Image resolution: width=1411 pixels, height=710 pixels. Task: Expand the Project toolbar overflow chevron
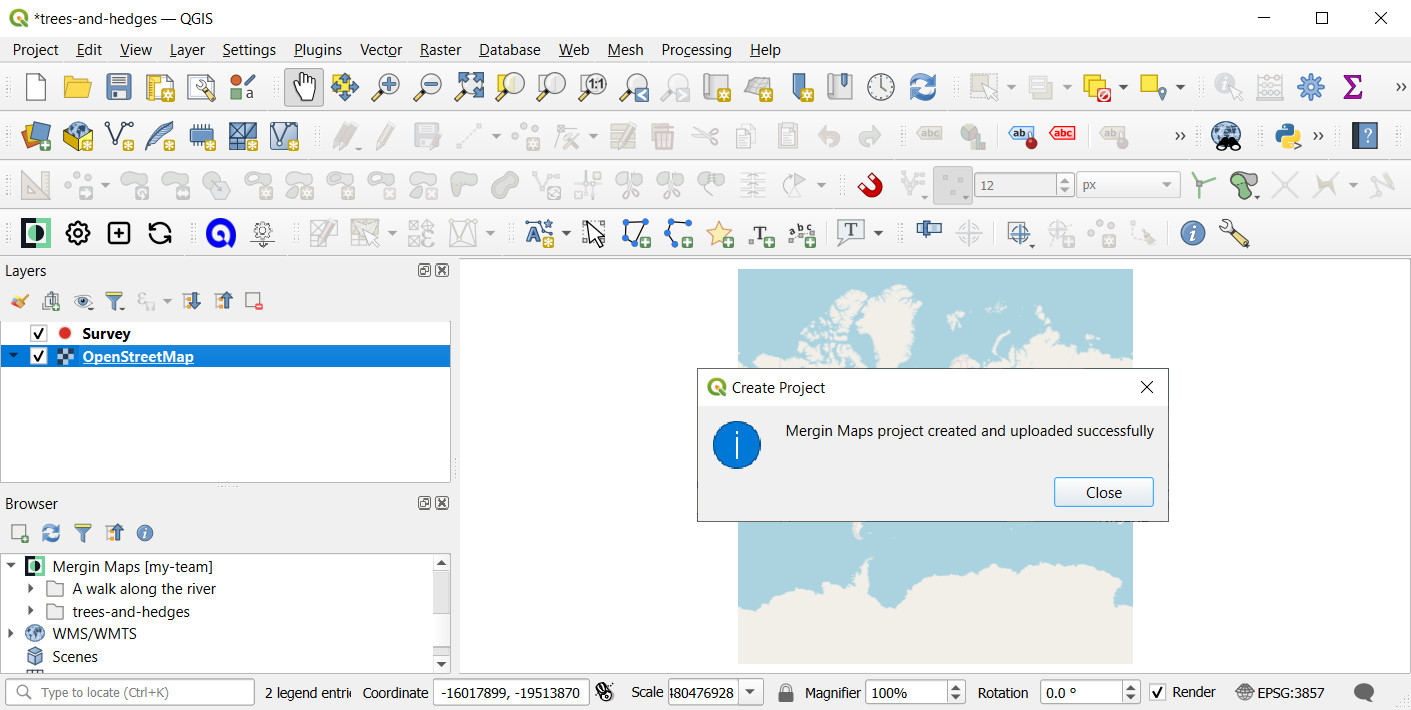[1400, 87]
